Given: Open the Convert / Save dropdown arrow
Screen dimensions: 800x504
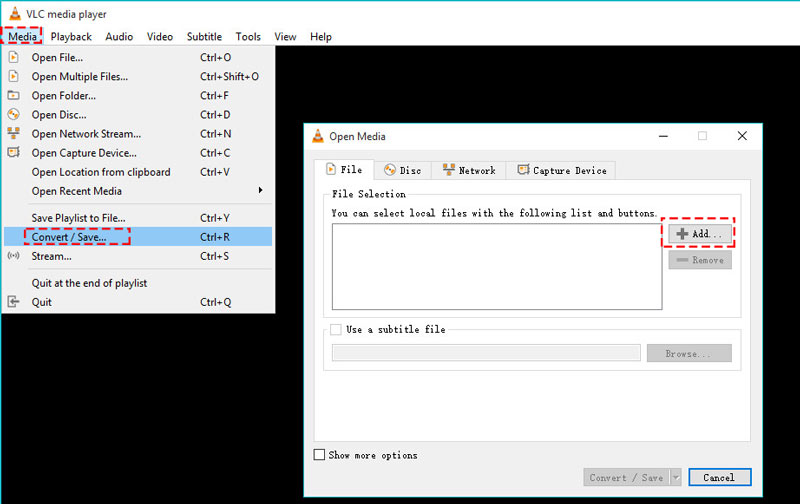Looking at the screenshot, I should (x=675, y=478).
